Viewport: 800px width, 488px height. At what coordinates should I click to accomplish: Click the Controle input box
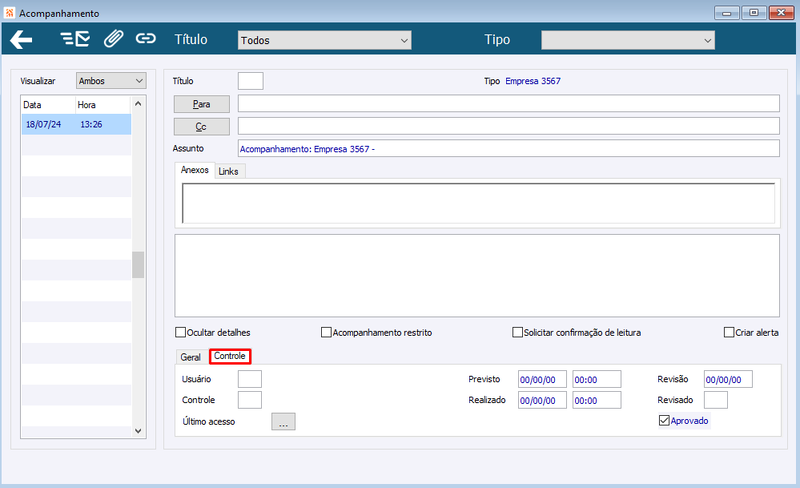tap(250, 400)
